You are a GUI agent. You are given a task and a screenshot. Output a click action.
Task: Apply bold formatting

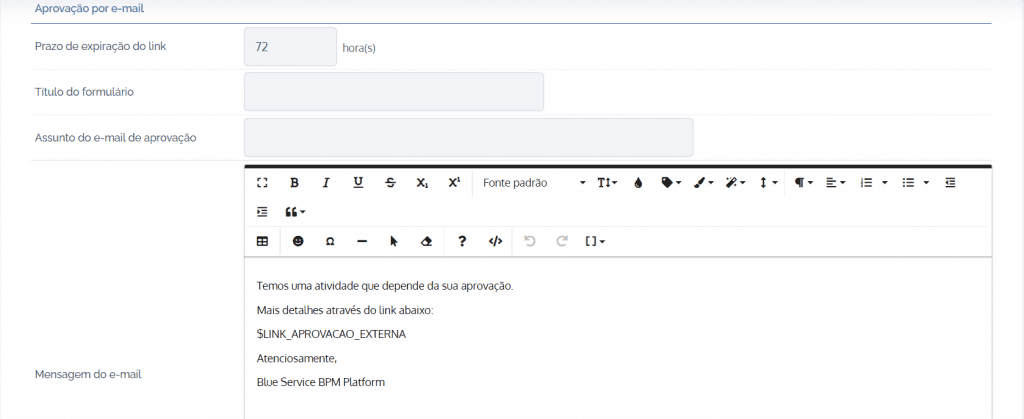tap(295, 183)
